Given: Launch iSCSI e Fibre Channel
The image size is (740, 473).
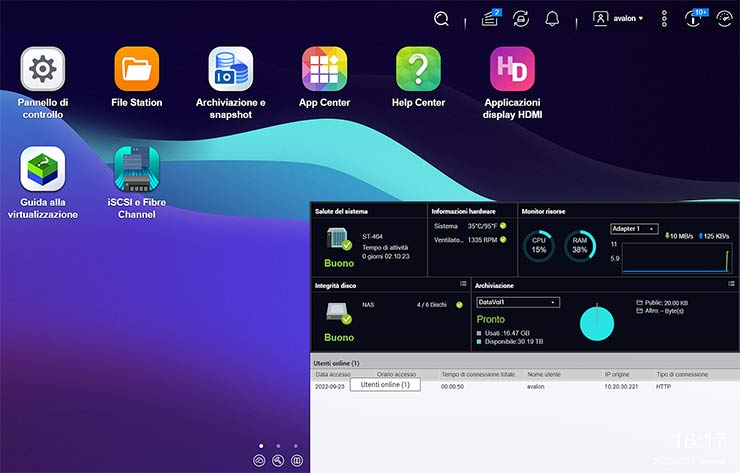Looking at the screenshot, I should tap(136, 169).
